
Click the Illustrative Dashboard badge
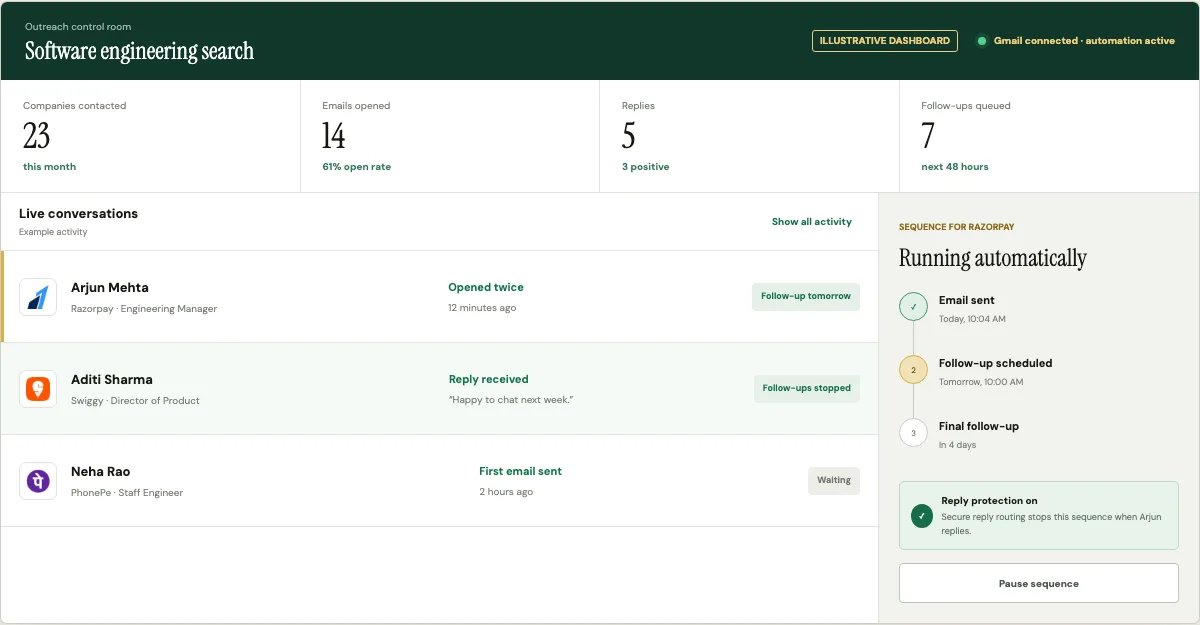[x=885, y=41]
